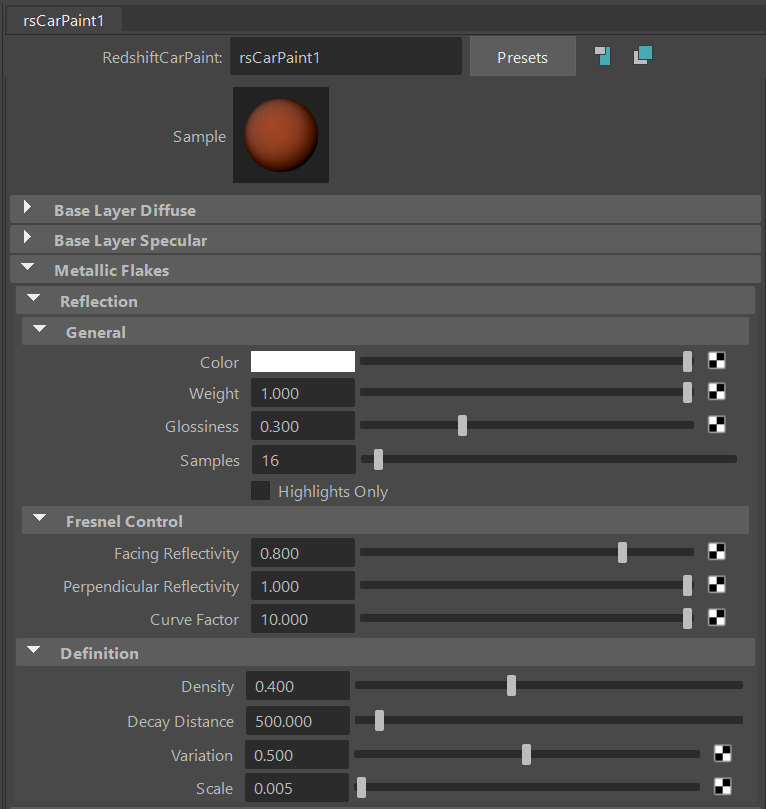Click the Perpendicular Reflectivity slider handle
The width and height of the screenshot is (766, 809).
click(x=687, y=586)
